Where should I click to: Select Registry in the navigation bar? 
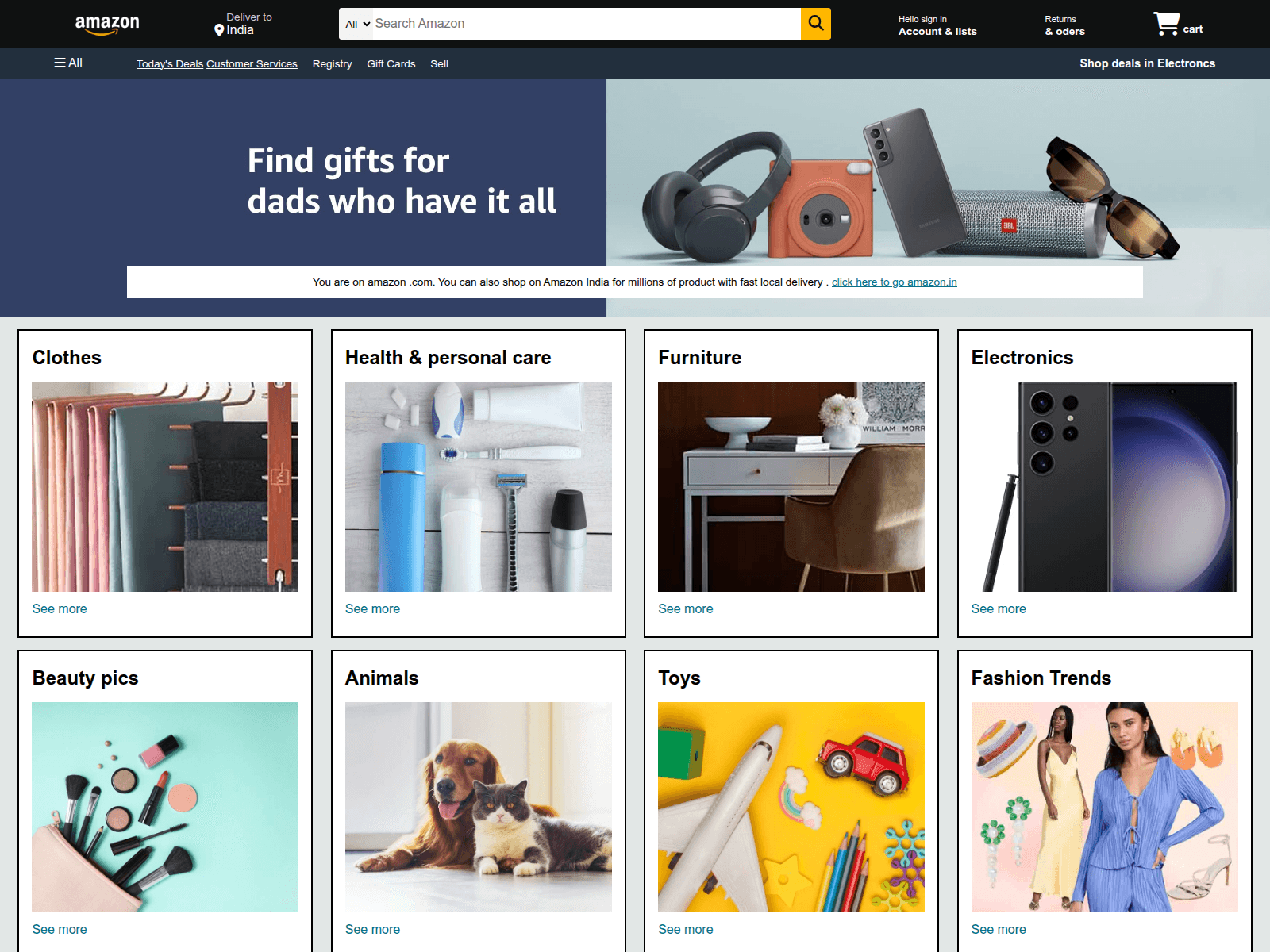[x=332, y=63]
